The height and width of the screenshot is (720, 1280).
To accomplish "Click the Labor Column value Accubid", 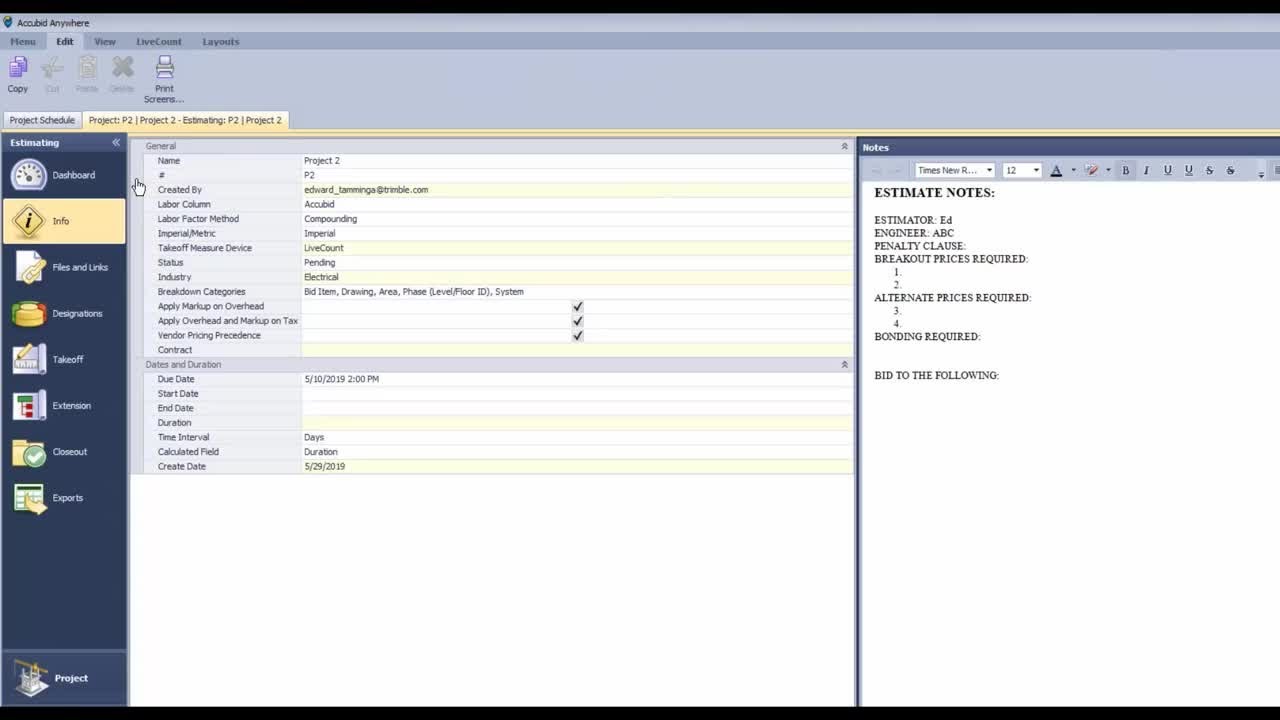I will click(576, 204).
